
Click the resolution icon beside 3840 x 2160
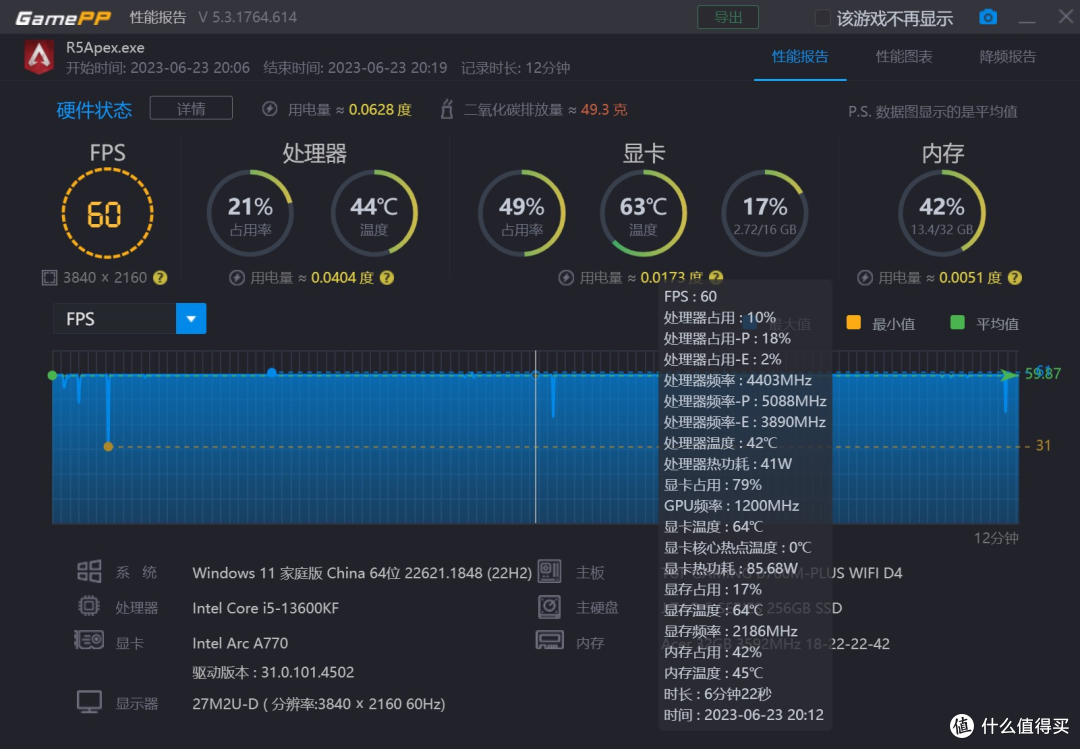(x=50, y=278)
